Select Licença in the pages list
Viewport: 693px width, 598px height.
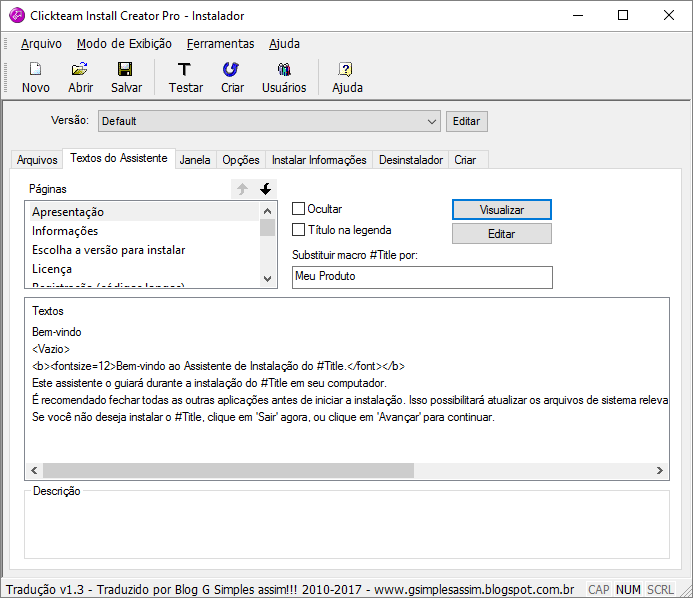144,269
